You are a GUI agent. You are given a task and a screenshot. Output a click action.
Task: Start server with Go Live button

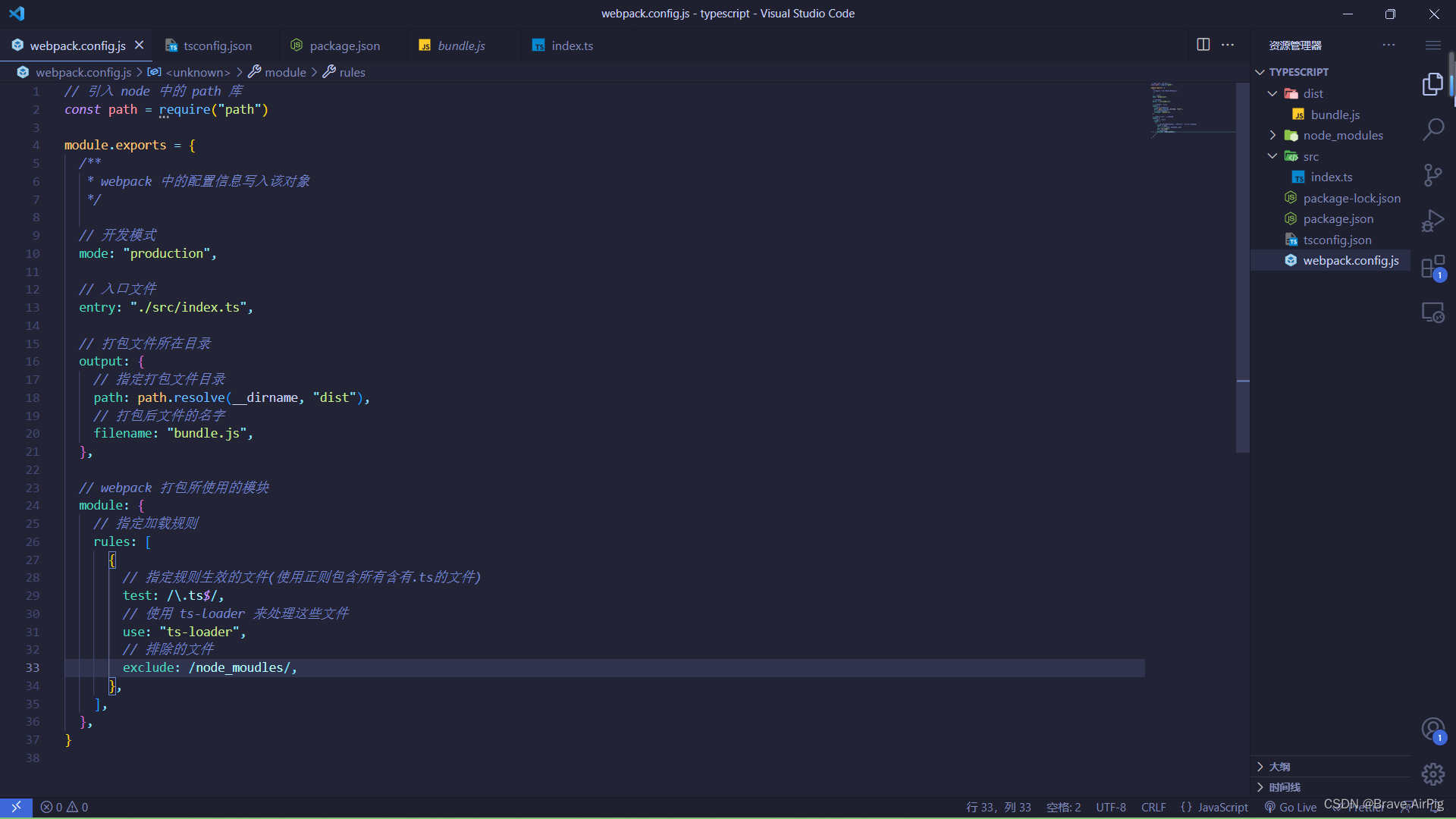[x=1291, y=807]
